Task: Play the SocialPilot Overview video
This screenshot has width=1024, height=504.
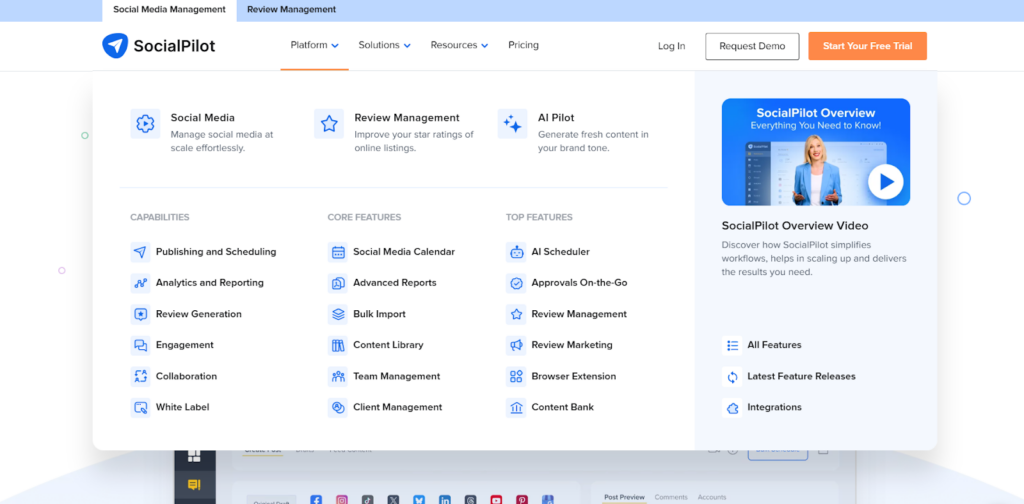Action: pyautogui.click(x=886, y=182)
